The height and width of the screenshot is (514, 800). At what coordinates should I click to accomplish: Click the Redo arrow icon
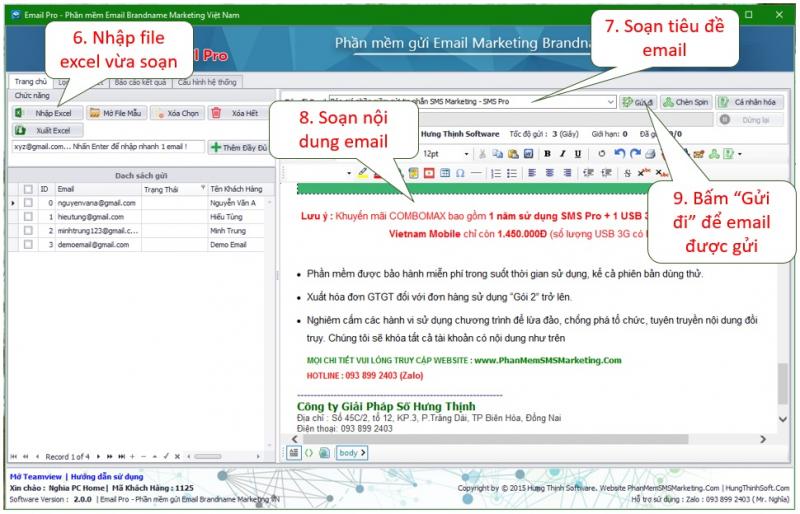point(635,154)
